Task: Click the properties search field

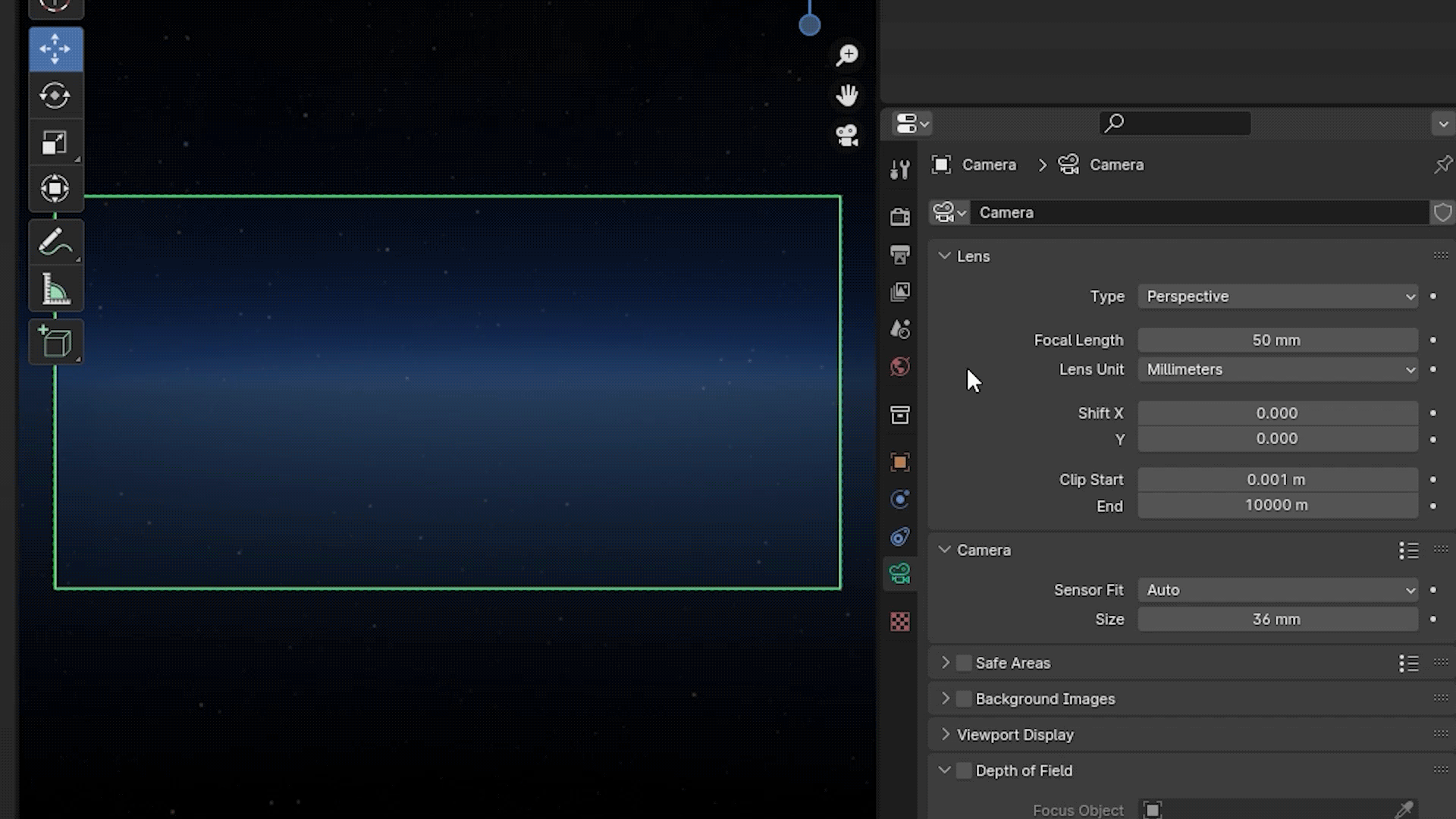Action: (x=1175, y=123)
